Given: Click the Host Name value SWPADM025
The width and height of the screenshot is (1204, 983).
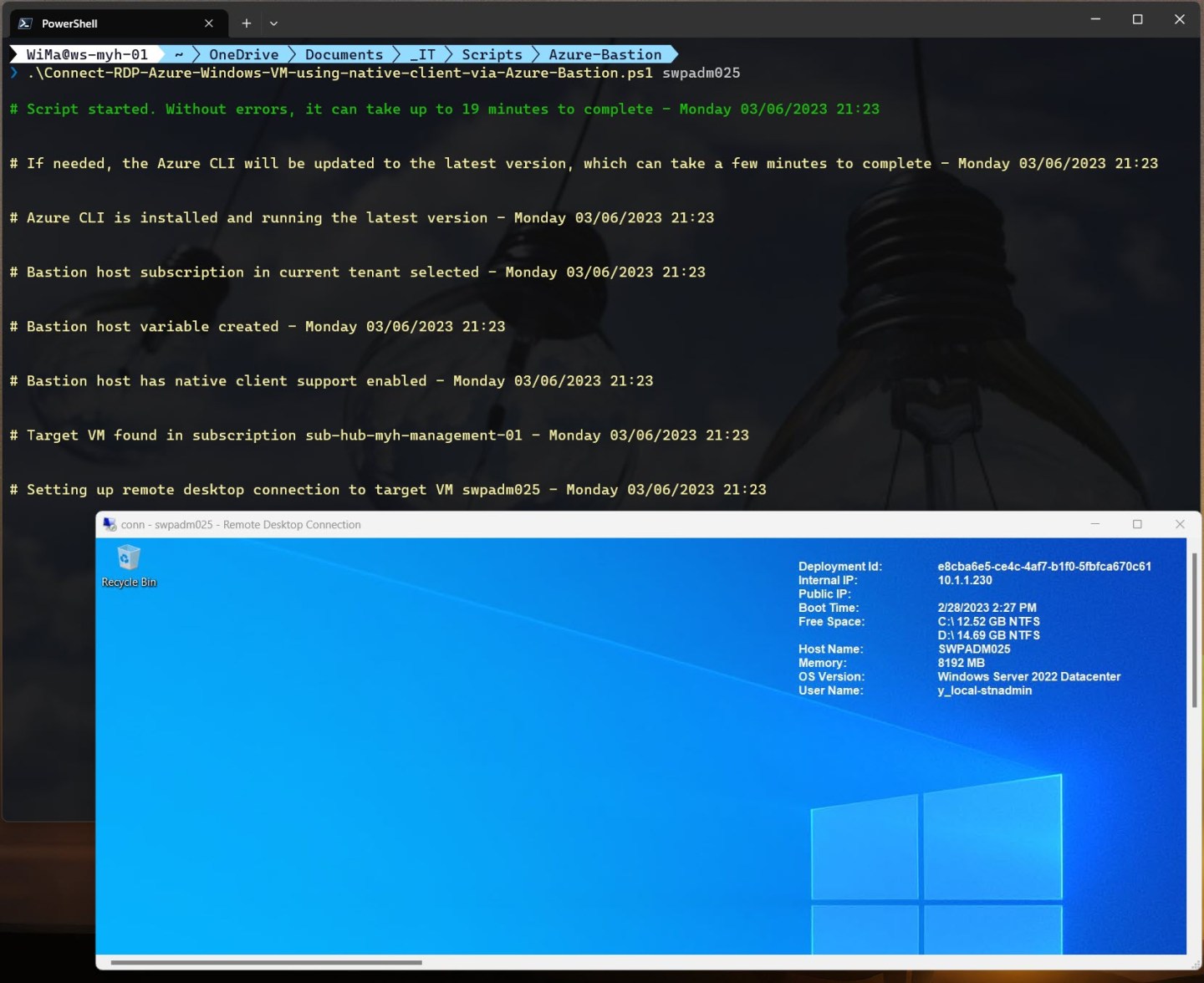Looking at the screenshot, I should pyautogui.click(x=974, y=649).
